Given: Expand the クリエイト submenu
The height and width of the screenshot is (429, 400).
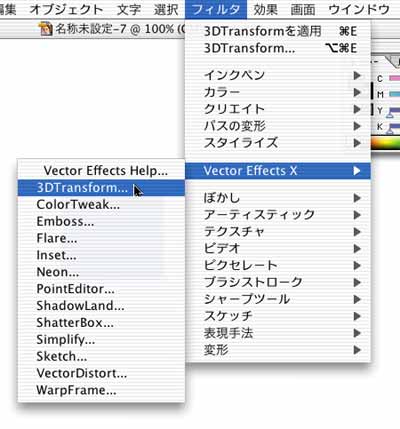Looking at the screenshot, I should [278, 109].
